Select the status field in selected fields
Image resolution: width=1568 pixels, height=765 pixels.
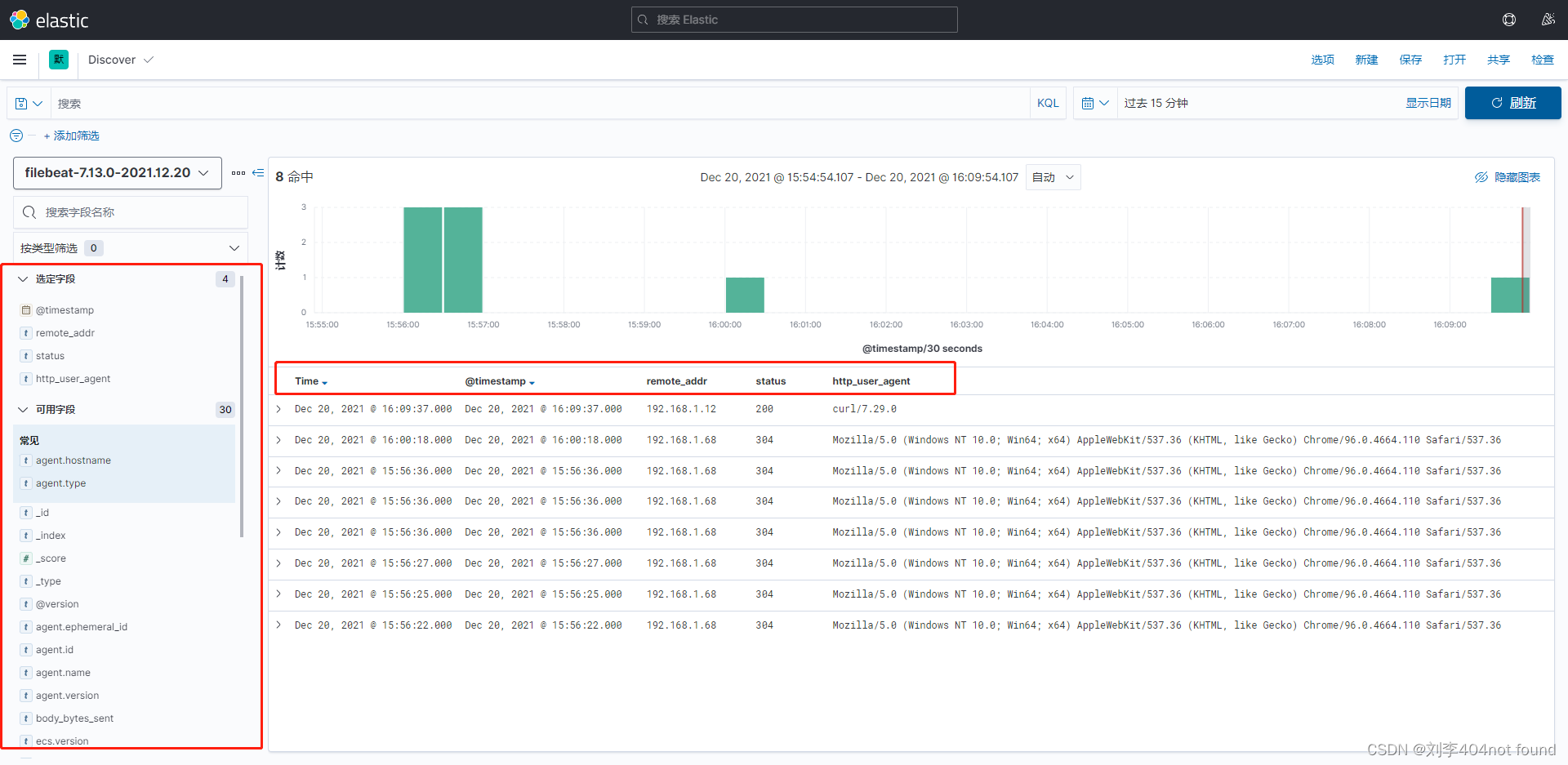50,356
